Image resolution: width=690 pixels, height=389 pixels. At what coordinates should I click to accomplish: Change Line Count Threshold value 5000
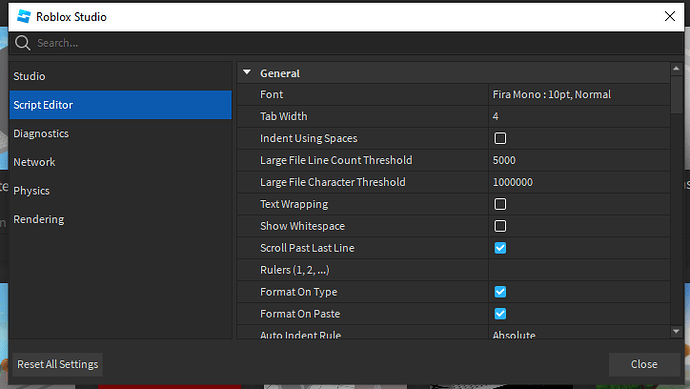[579, 160]
